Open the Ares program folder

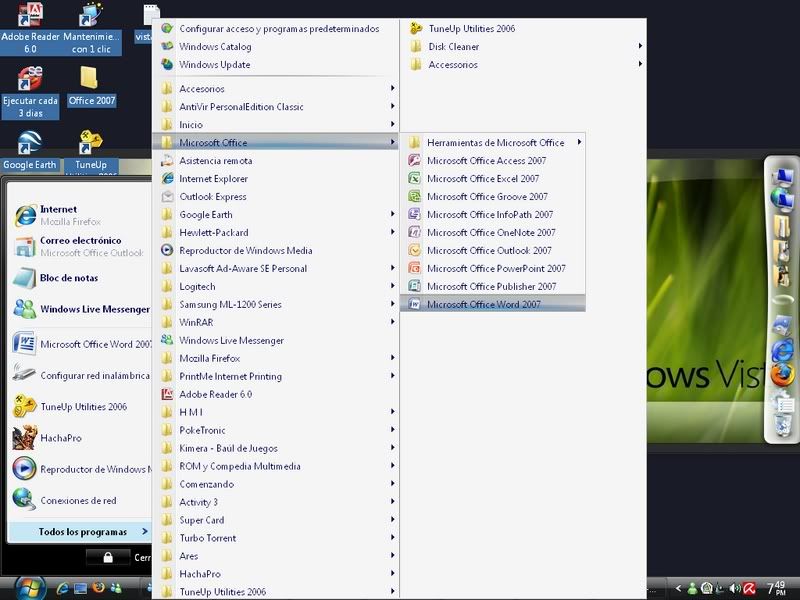point(276,556)
